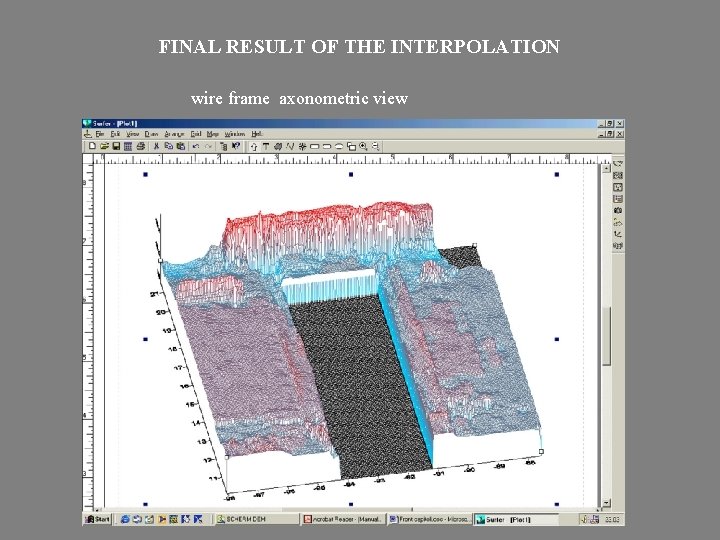Click the Open file folder icon

coord(104,146)
